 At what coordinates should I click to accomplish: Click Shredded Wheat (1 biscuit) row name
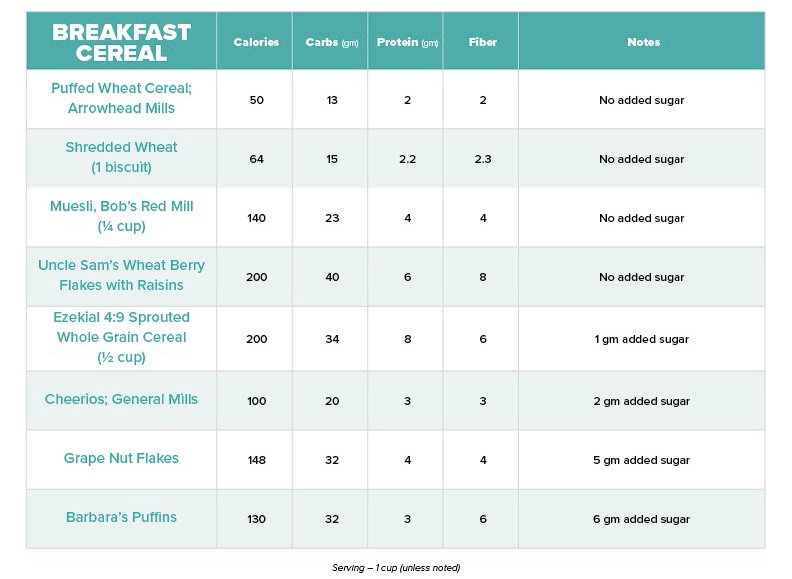point(121,157)
